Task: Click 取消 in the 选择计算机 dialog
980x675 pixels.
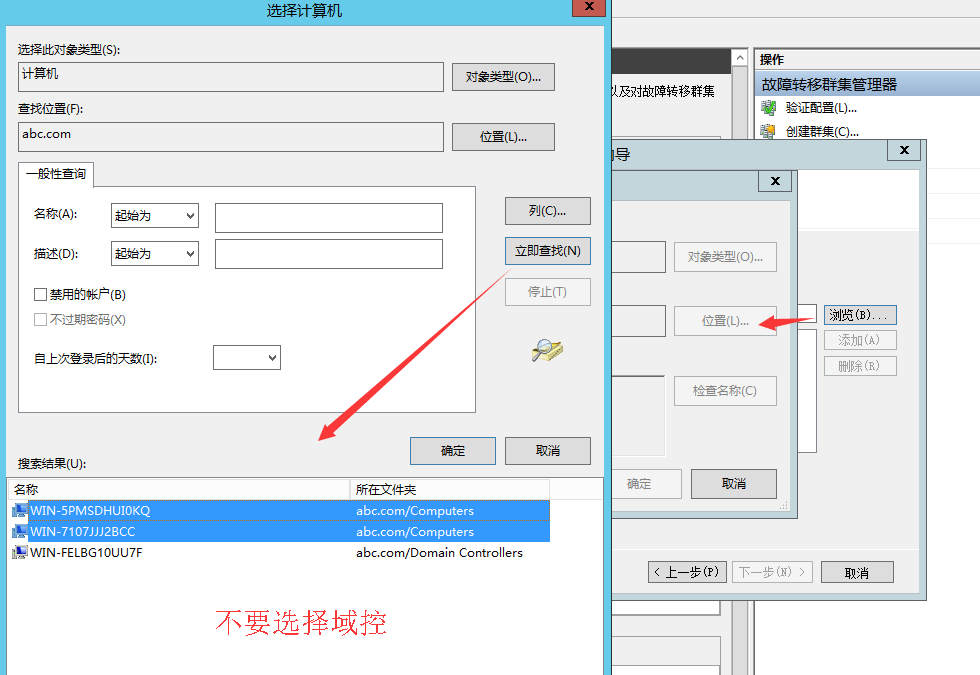Action: click(x=548, y=451)
